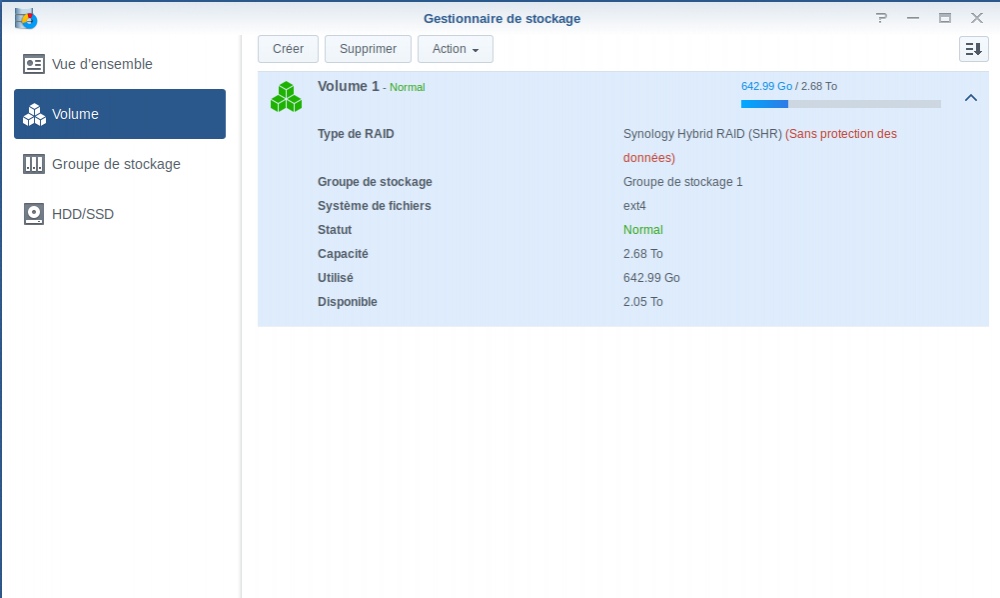
Task: Open help with the question mark icon
Action: point(881,18)
